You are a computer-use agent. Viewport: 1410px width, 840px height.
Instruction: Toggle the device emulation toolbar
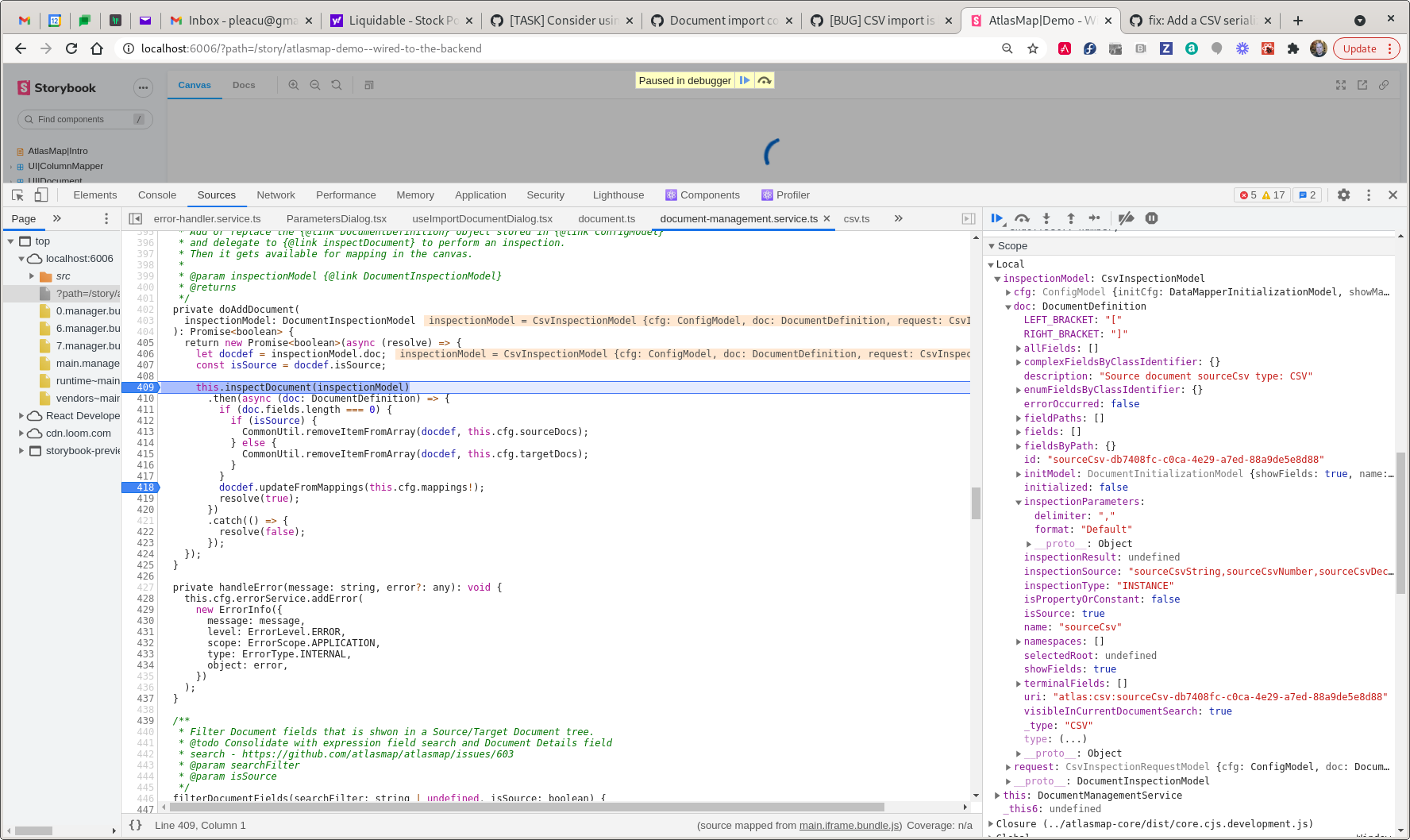[40, 195]
